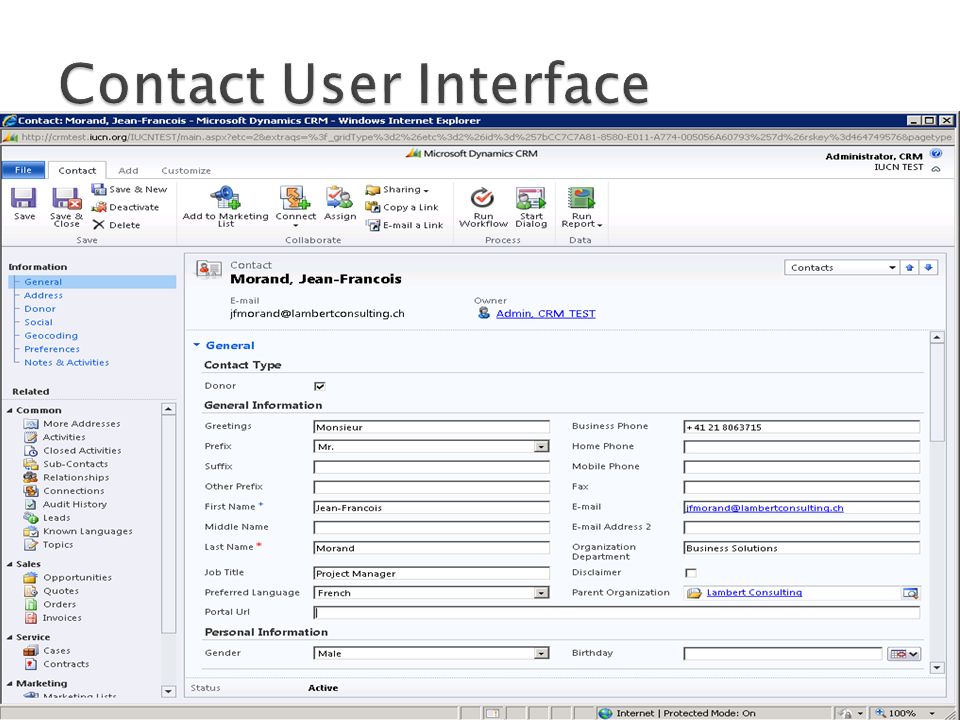Image resolution: width=960 pixels, height=720 pixels.
Task: Go to previous record up arrow
Action: (909, 268)
